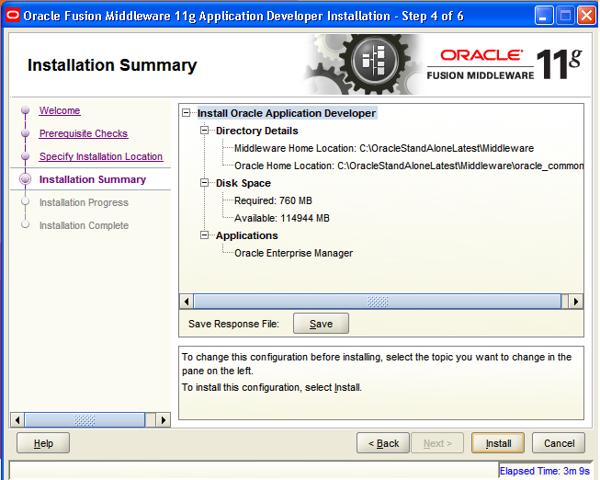This screenshot has height=480, width=600.
Task: Cancel the installation wizard
Action: [558, 443]
